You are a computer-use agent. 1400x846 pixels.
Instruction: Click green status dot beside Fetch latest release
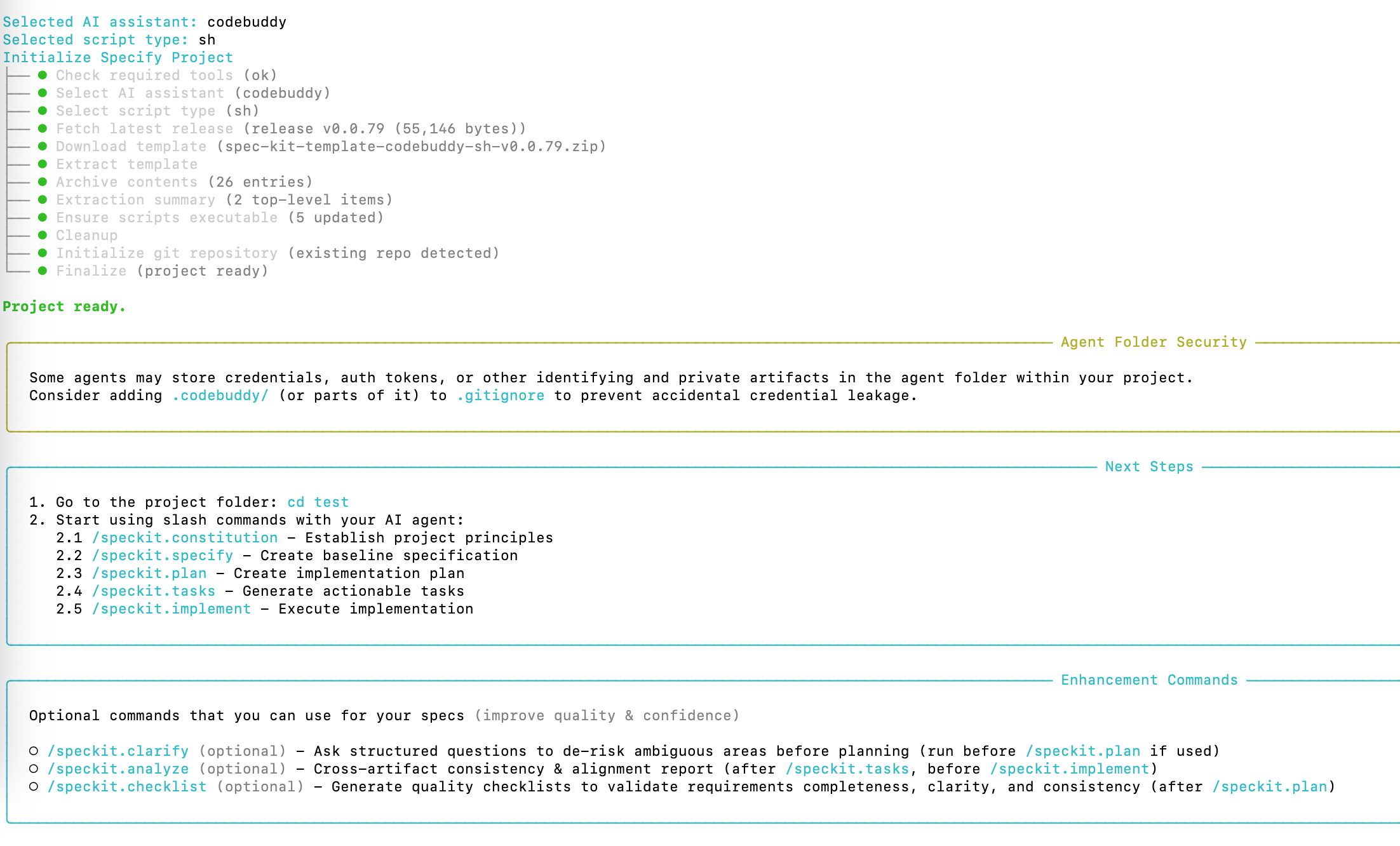click(x=43, y=128)
